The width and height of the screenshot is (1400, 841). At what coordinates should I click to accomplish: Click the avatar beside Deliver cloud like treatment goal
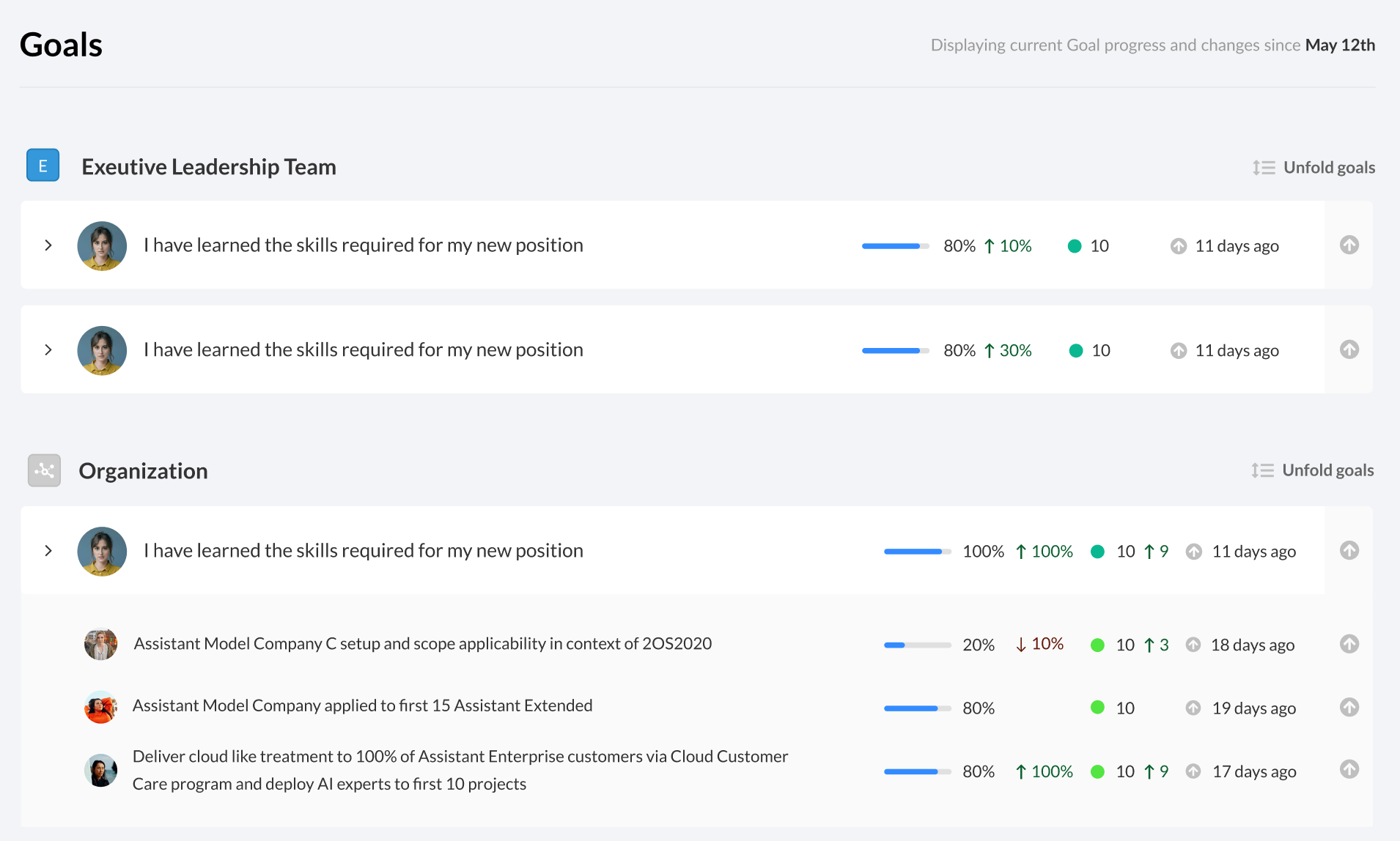coord(101,770)
